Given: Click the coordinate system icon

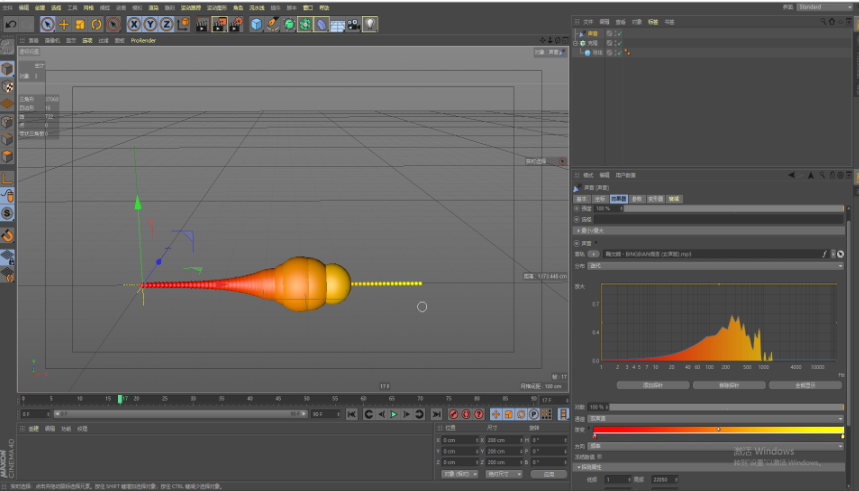Looking at the screenshot, I should pos(183,24).
